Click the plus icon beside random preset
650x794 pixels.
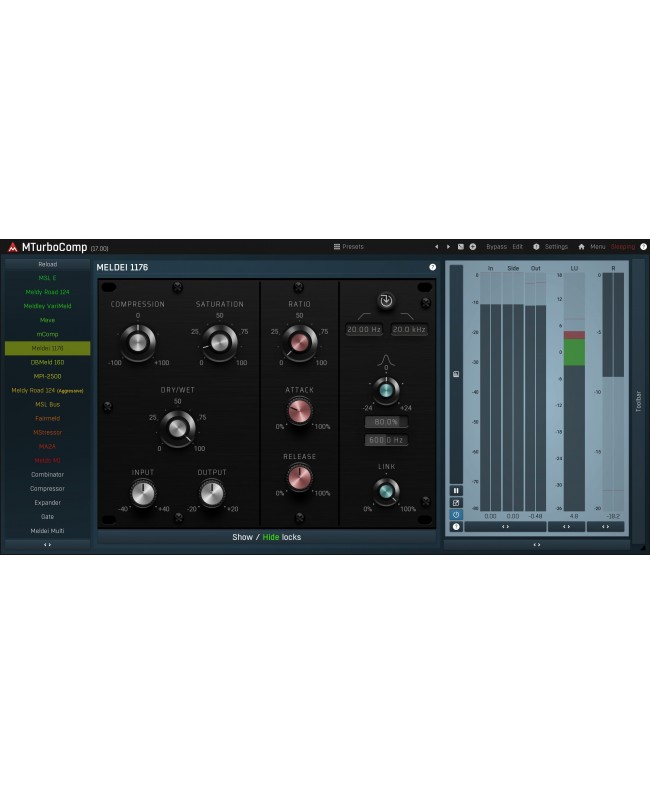coord(473,247)
